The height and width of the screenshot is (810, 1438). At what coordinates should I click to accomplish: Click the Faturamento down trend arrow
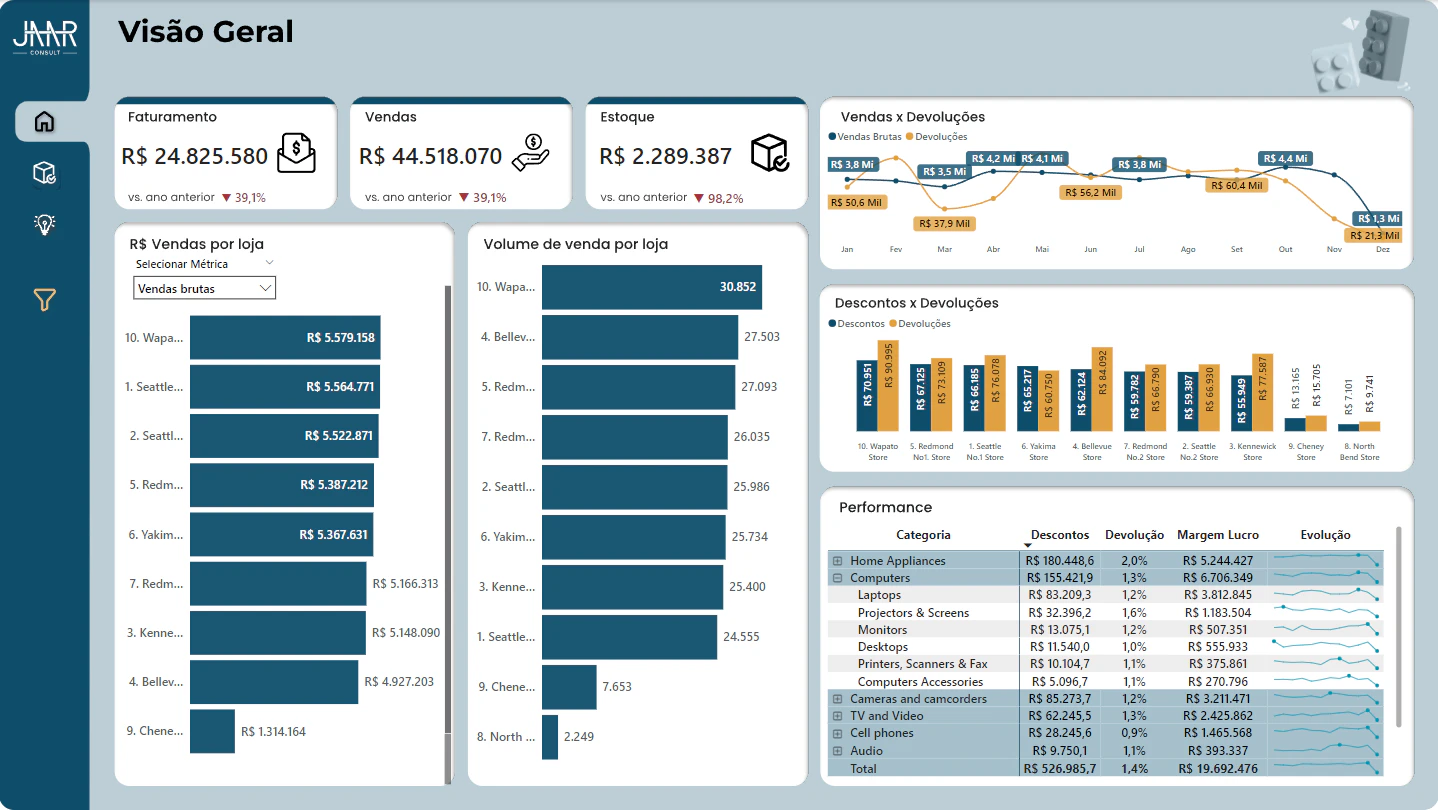(x=226, y=198)
